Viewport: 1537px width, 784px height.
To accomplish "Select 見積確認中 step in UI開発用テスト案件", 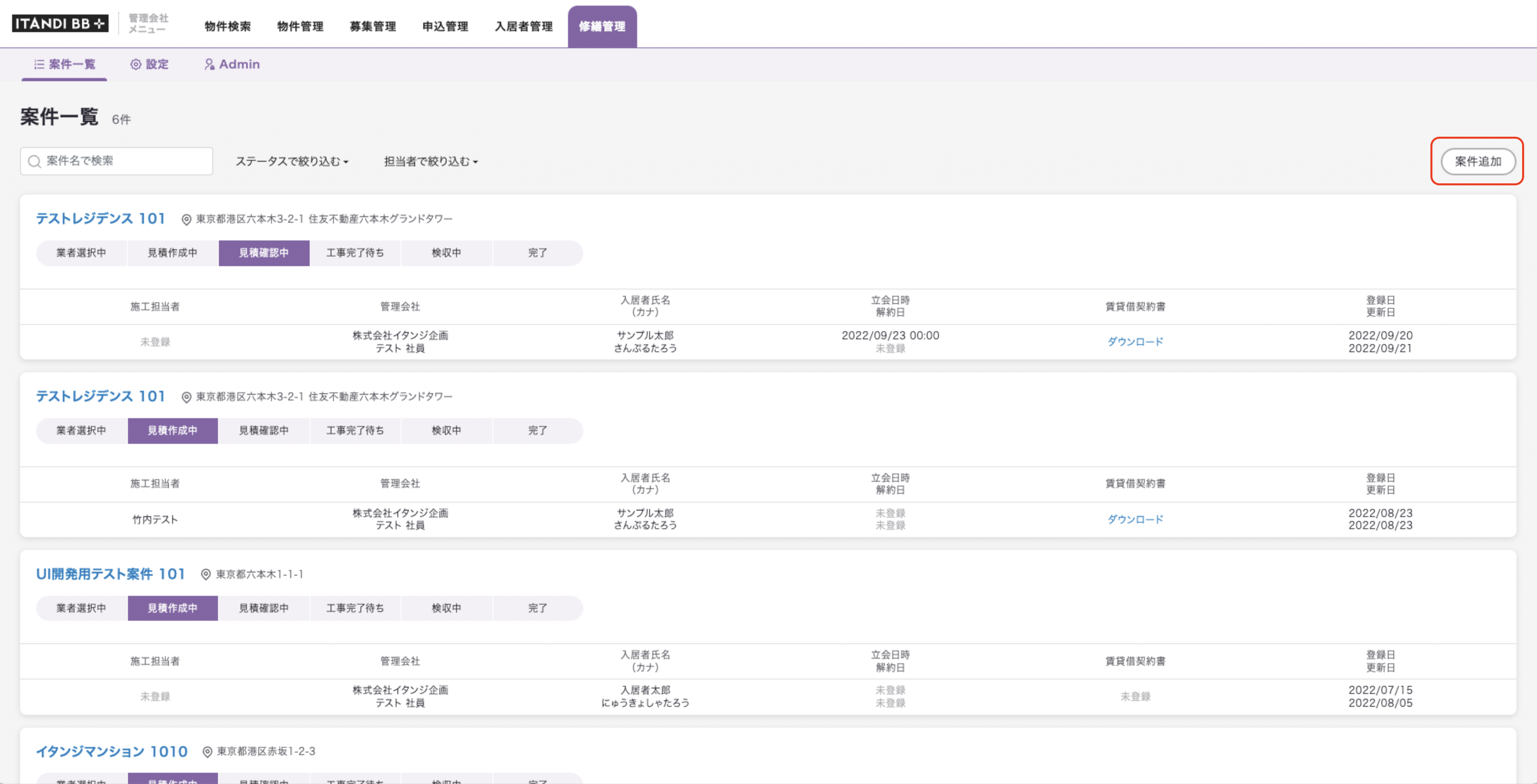I will 264,608.
